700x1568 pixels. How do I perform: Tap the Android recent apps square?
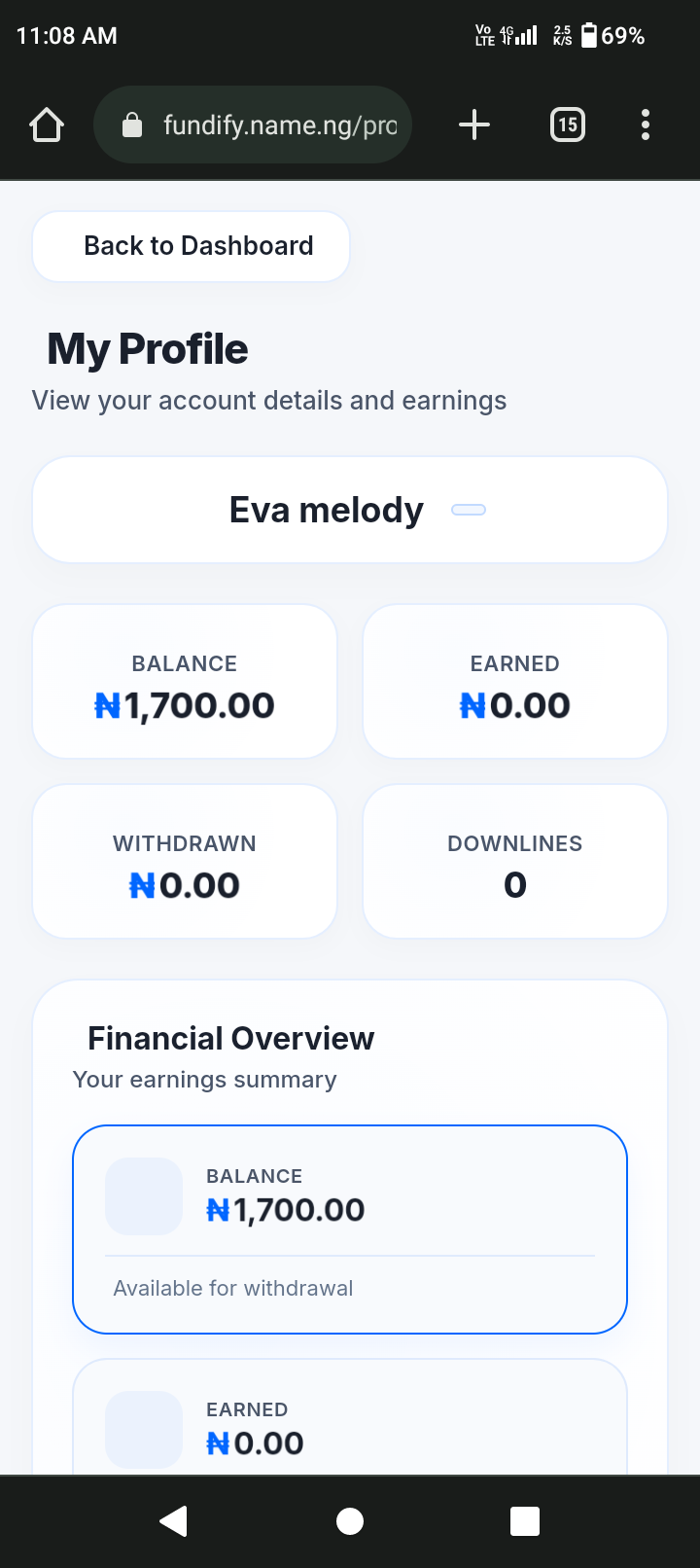click(525, 1521)
